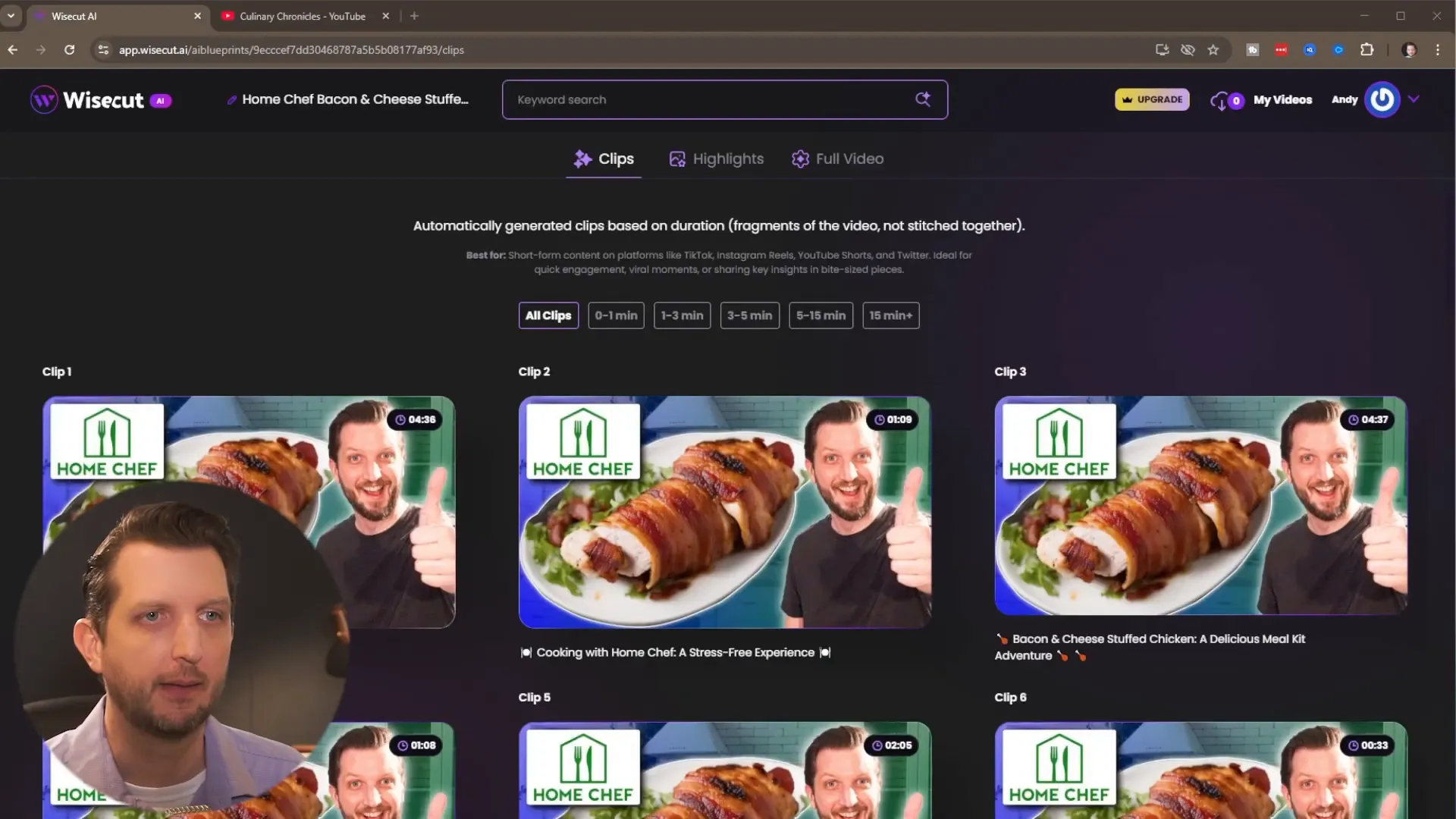Image resolution: width=1456 pixels, height=819 pixels.
Task: Filter clips by 0-1 min
Action: 616,315
